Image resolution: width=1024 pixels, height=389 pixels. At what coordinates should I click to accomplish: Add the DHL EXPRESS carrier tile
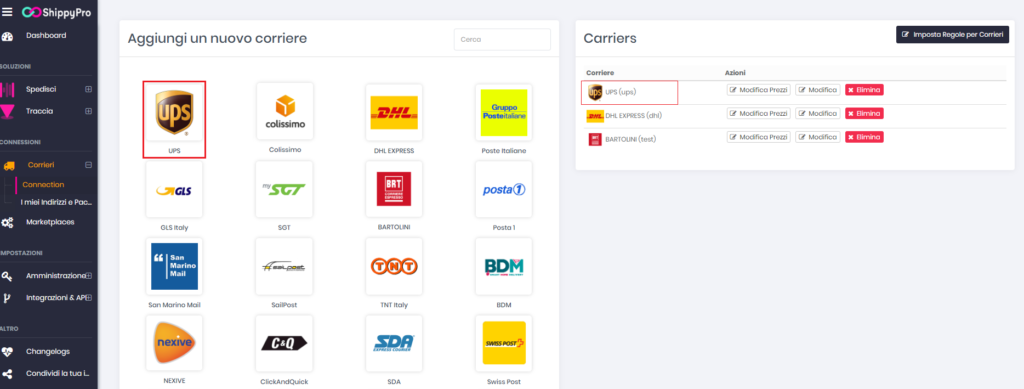394,112
